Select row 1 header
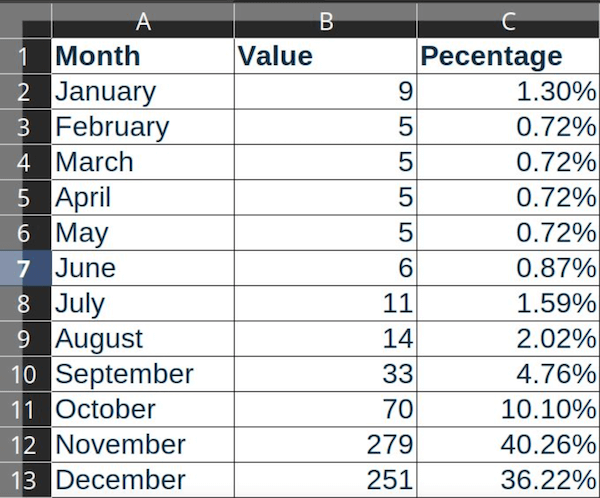The width and height of the screenshot is (600, 498). (25, 56)
